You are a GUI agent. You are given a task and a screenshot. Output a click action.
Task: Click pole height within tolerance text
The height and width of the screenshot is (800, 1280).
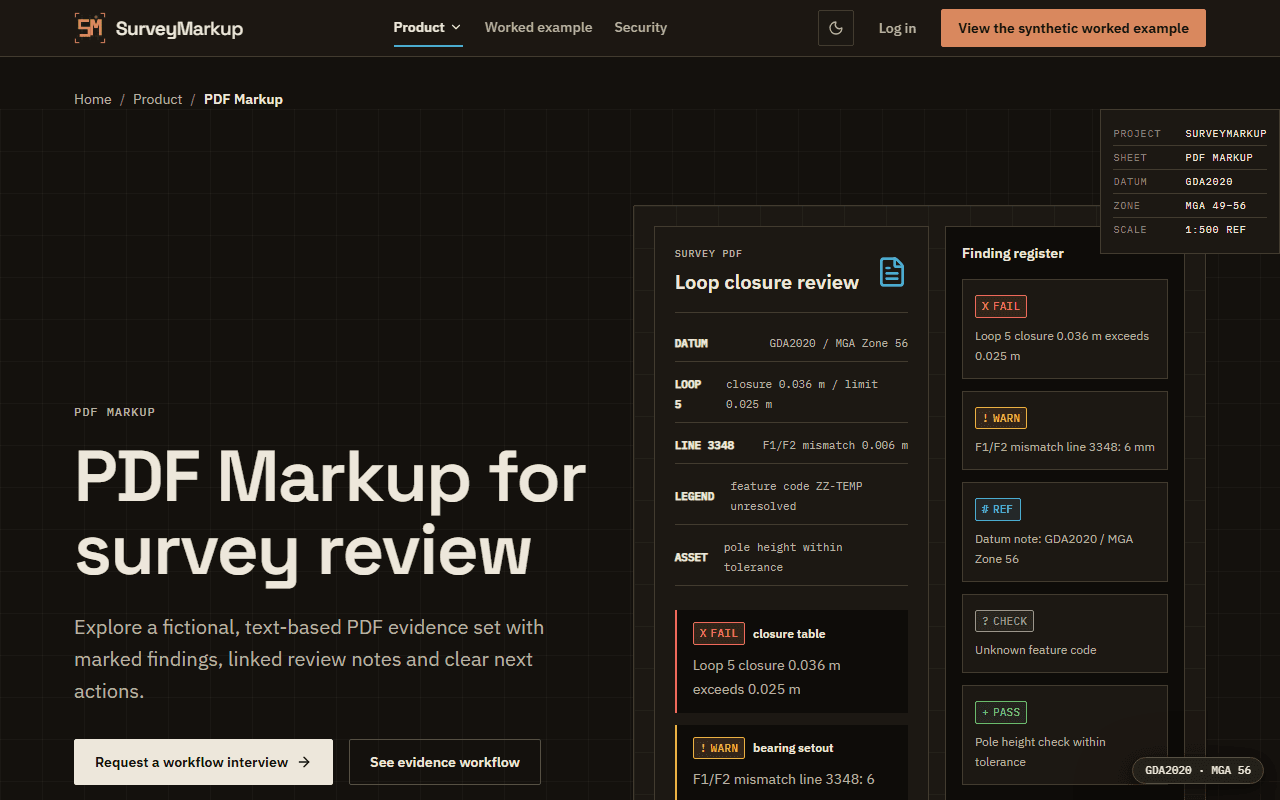pyautogui.click(x=783, y=557)
